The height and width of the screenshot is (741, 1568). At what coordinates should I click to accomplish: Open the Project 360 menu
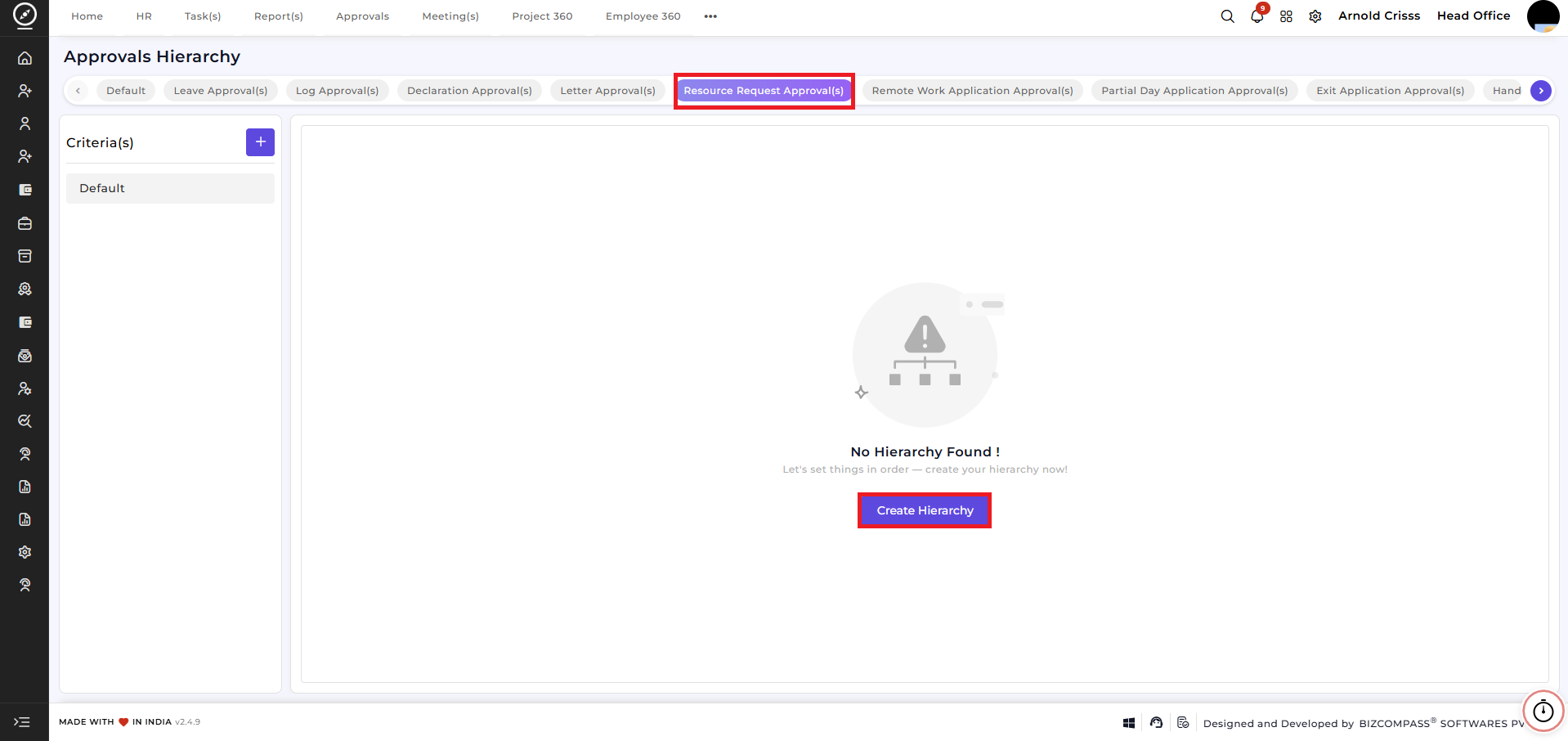(542, 16)
